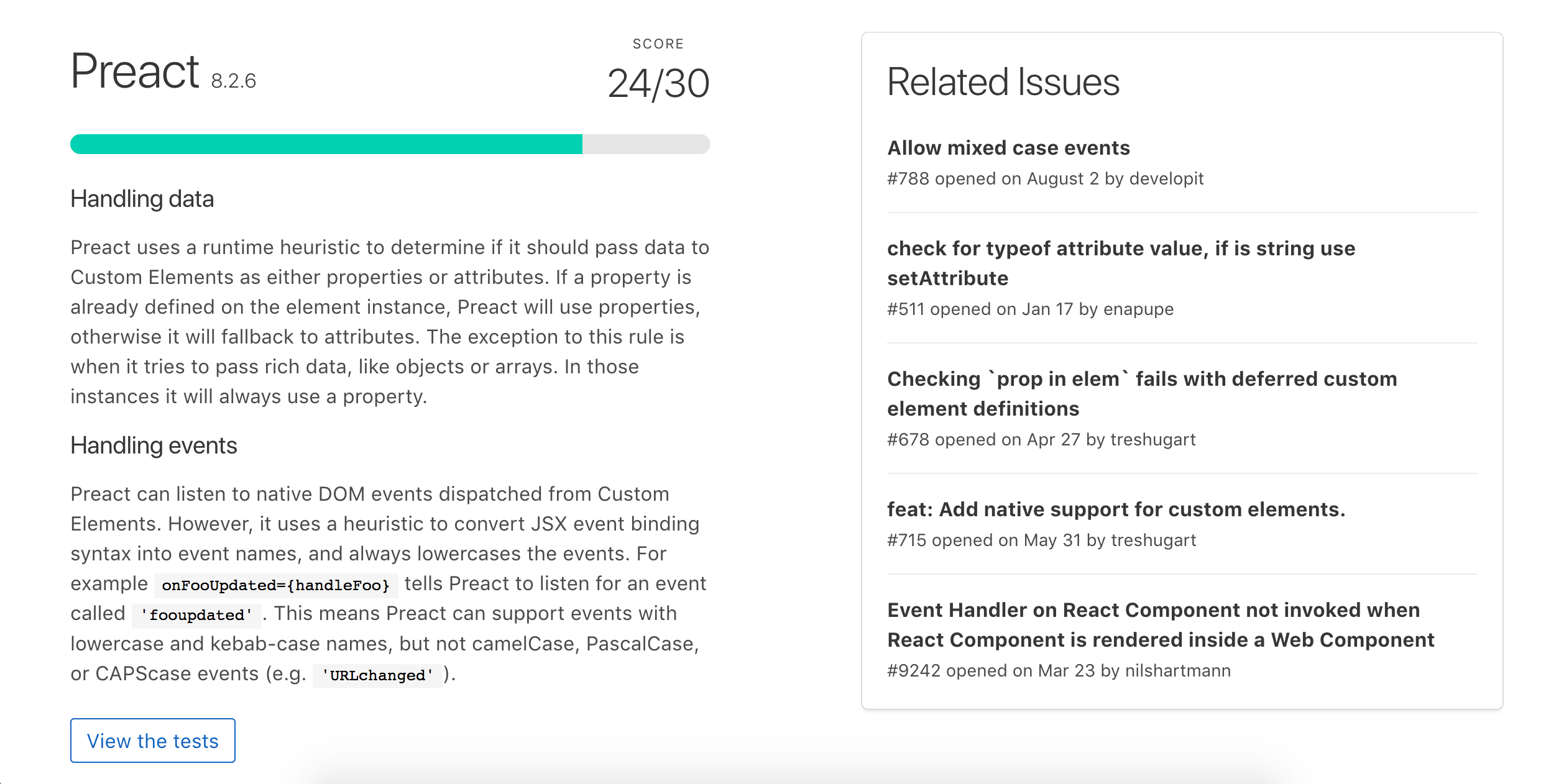Click the #788 opened on August 2 line
Image resolution: width=1564 pixels, height=784 pixels.
(1045, 179)
